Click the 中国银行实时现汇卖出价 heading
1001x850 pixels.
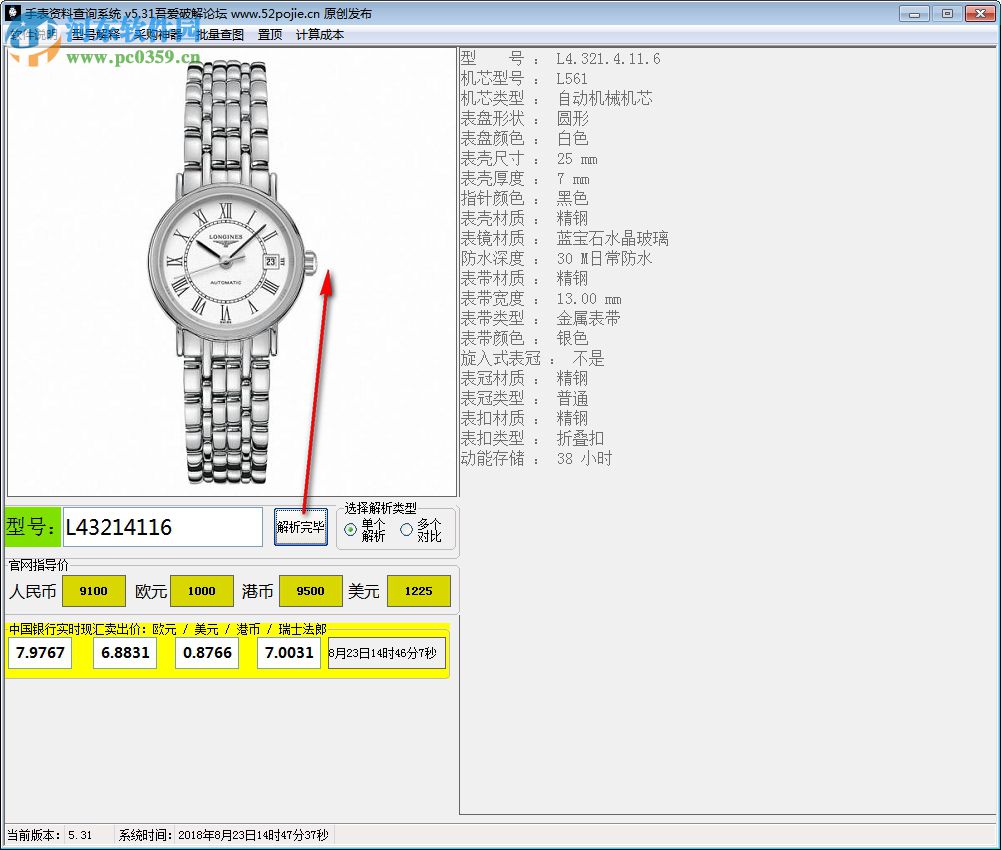167,630
